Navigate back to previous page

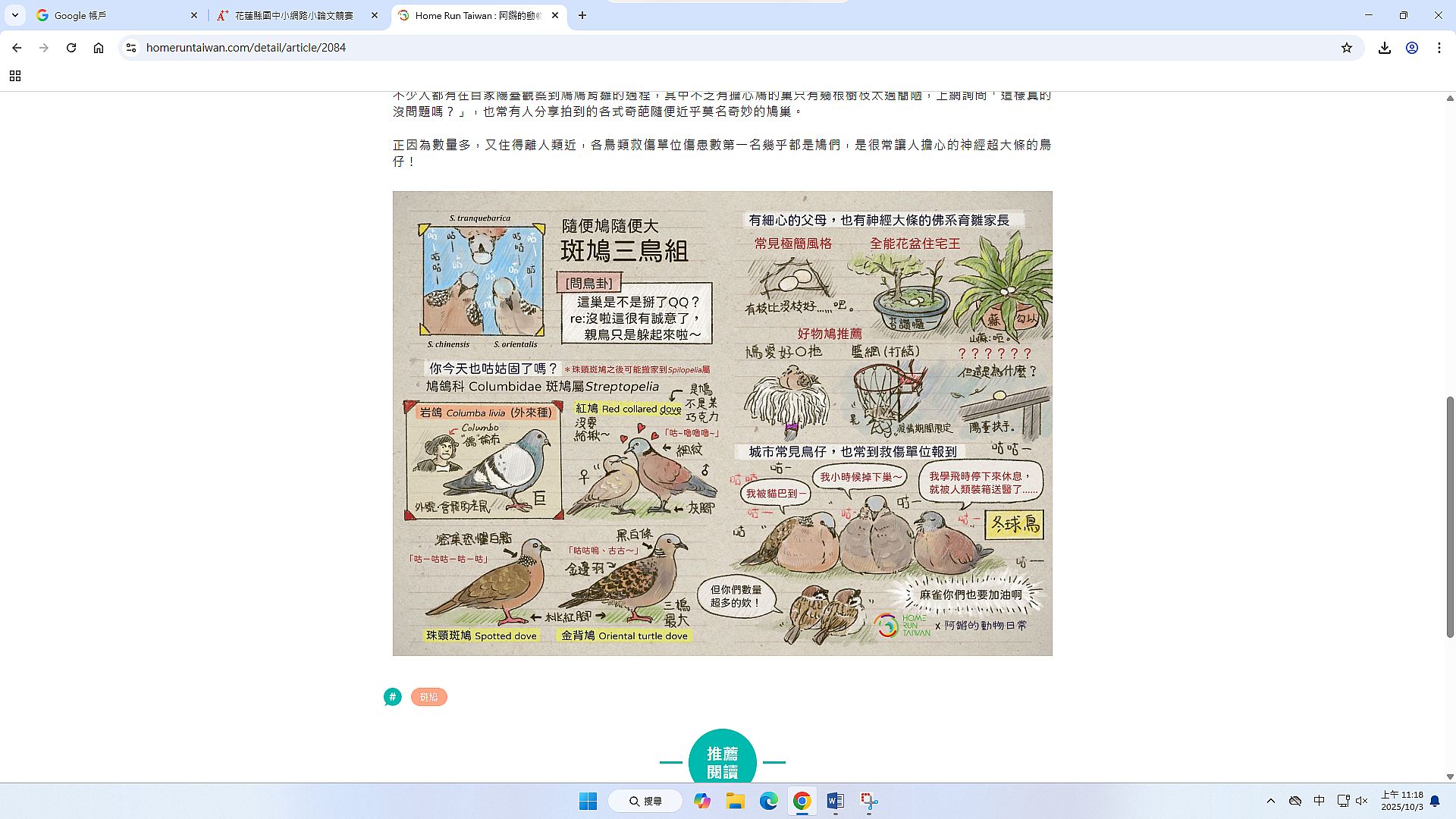pos(17,48)
